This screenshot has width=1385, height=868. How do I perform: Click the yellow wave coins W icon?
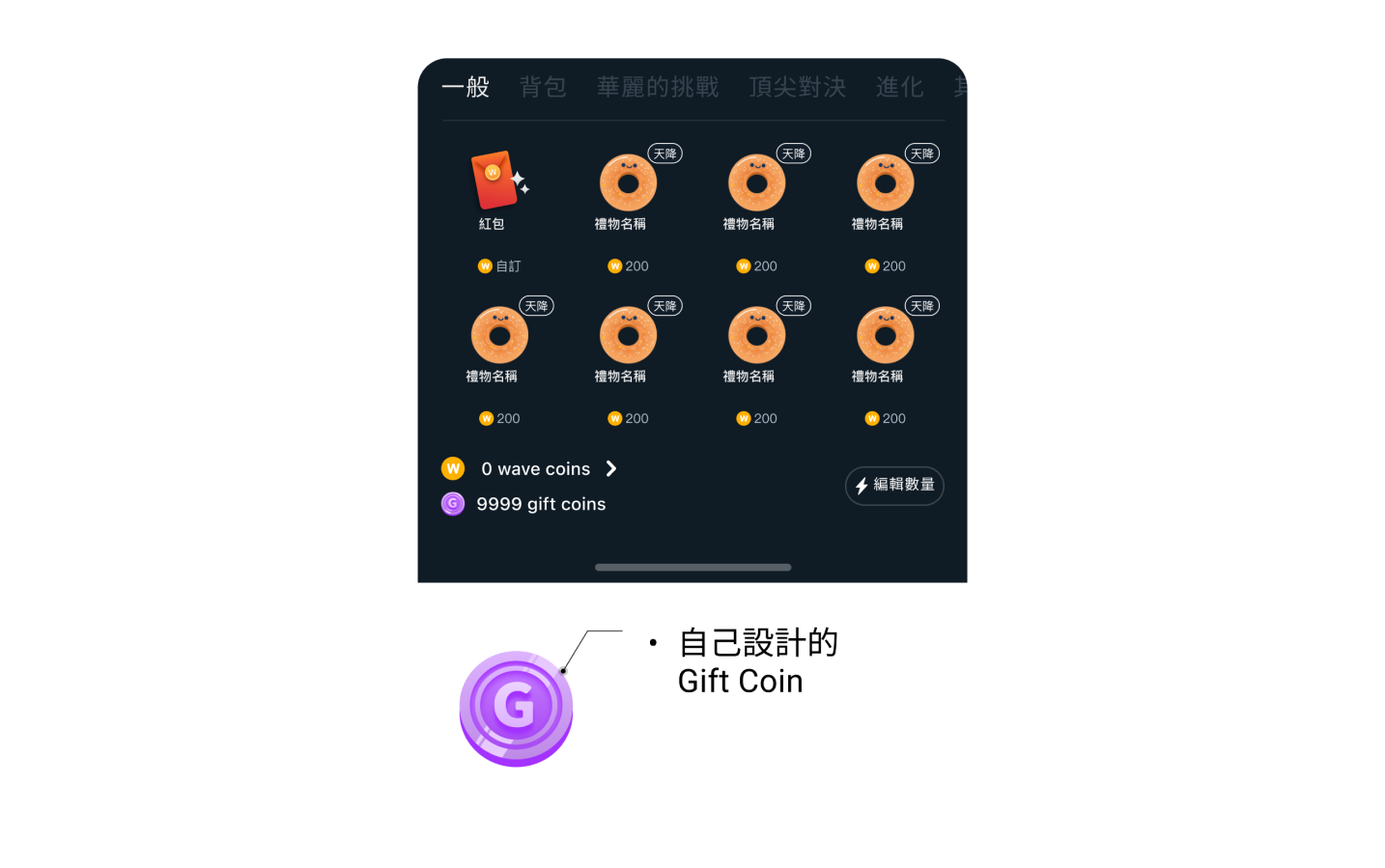tap(453, 468)
